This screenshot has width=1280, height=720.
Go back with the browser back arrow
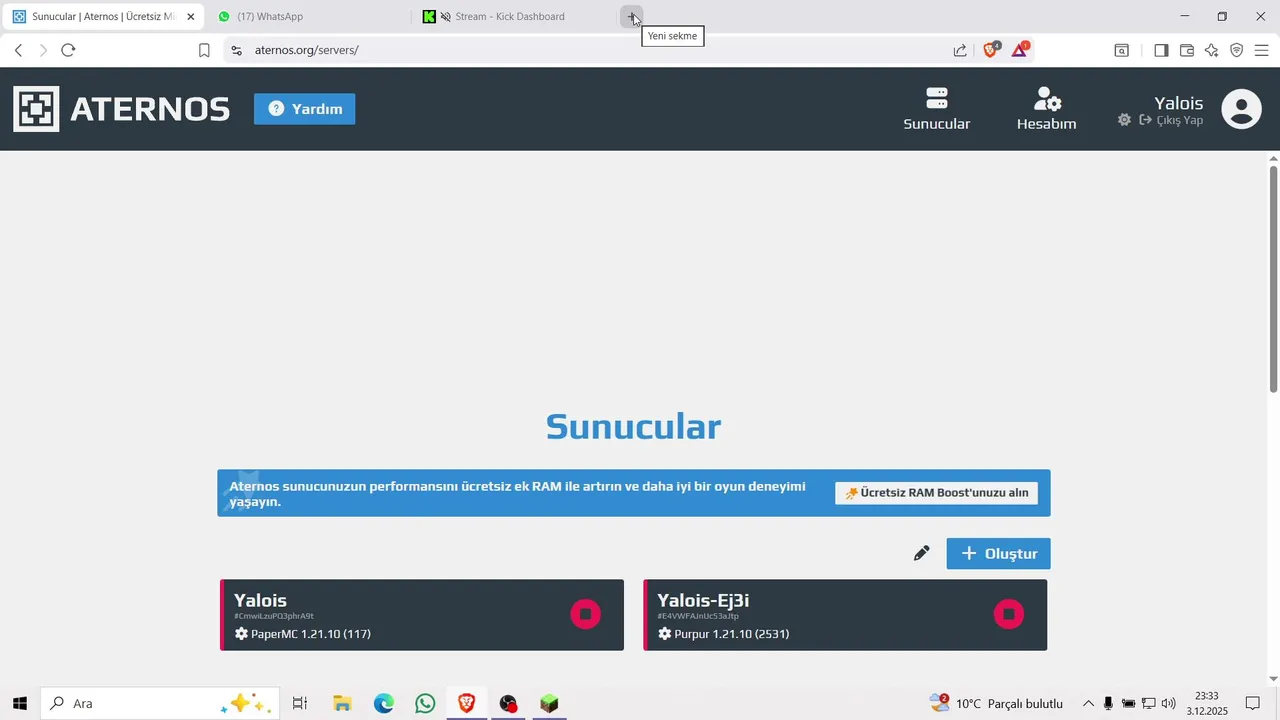[x=18, y=50]
